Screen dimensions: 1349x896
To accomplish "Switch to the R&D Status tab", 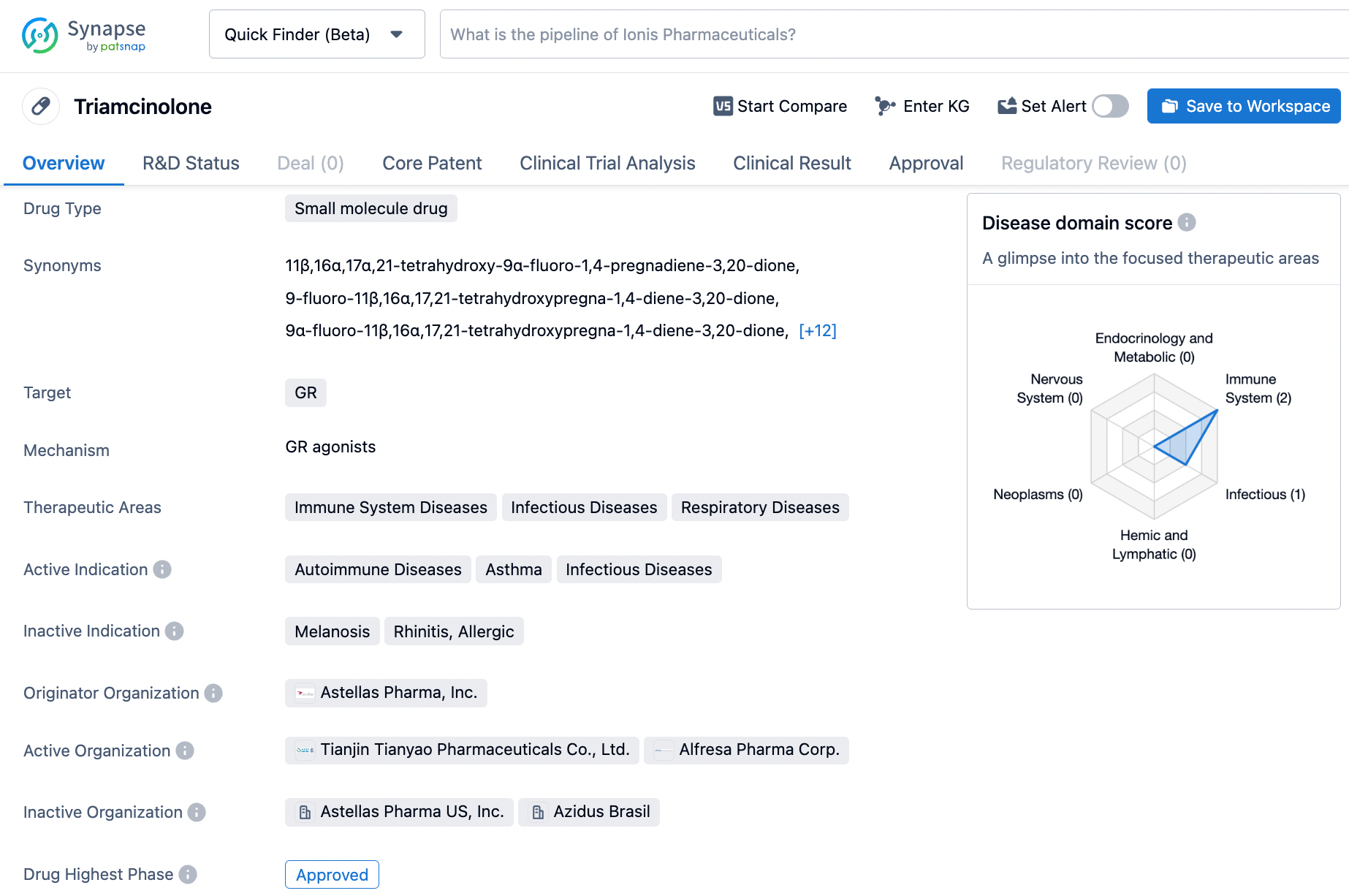I will click(x=191, y=163).
